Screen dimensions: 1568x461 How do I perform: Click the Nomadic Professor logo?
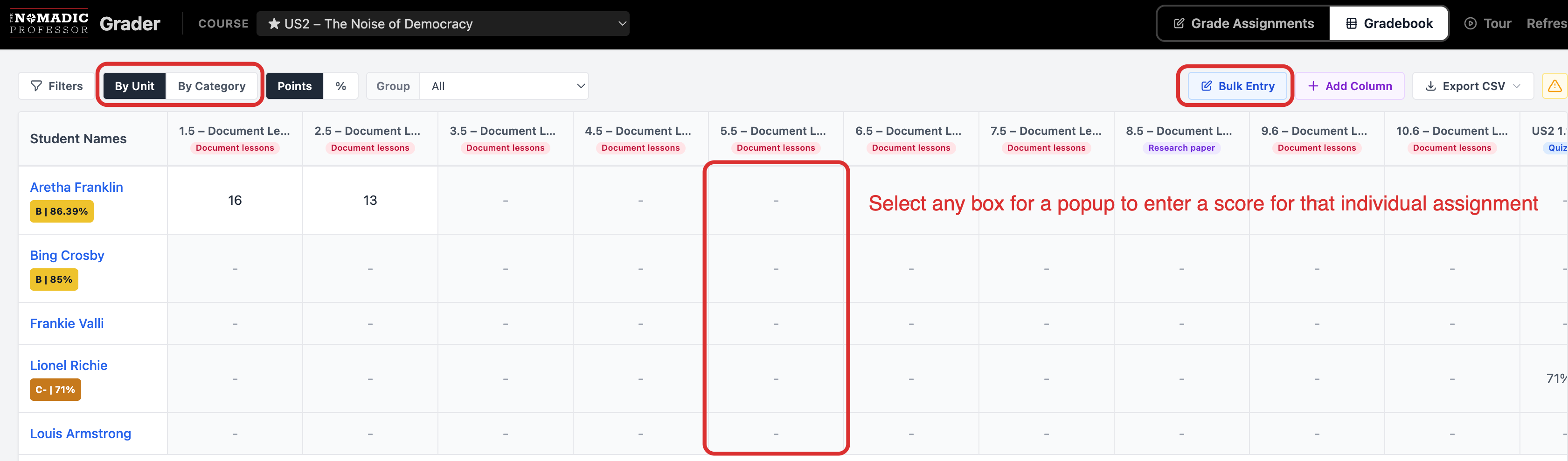pos(49,24)
